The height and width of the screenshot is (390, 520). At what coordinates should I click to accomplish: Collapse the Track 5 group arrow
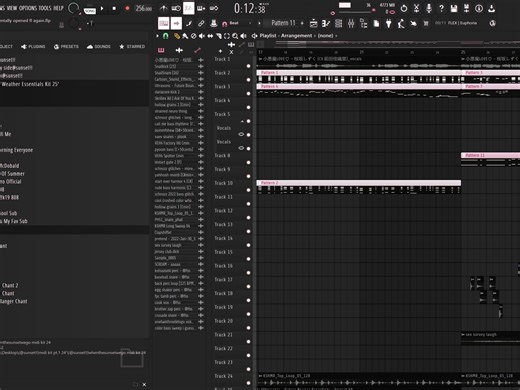tap(242, 121)
